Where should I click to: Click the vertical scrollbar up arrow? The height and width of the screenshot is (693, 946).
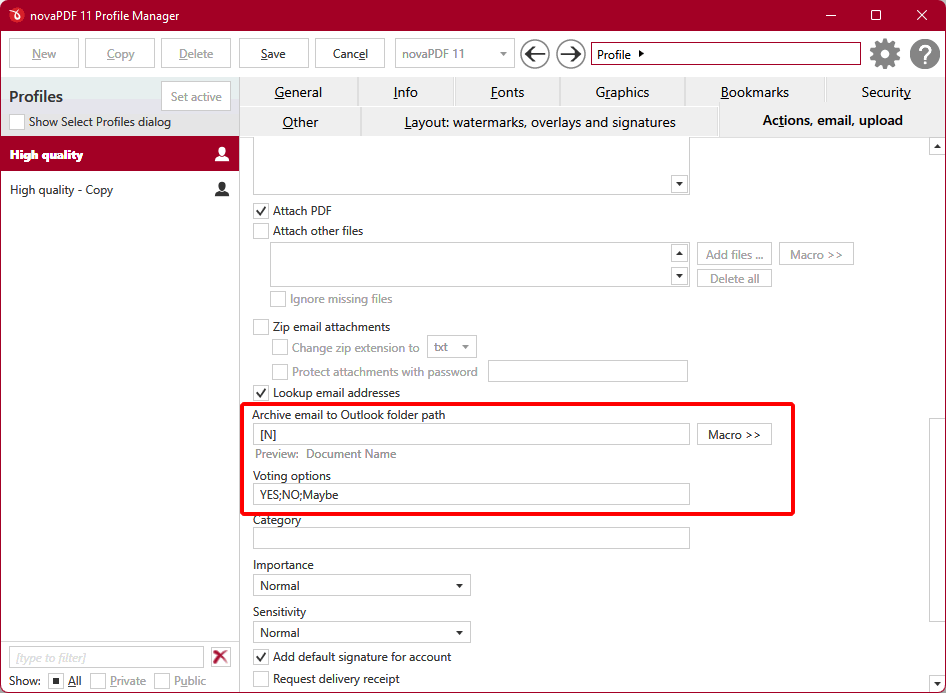[x=937, y=146]
